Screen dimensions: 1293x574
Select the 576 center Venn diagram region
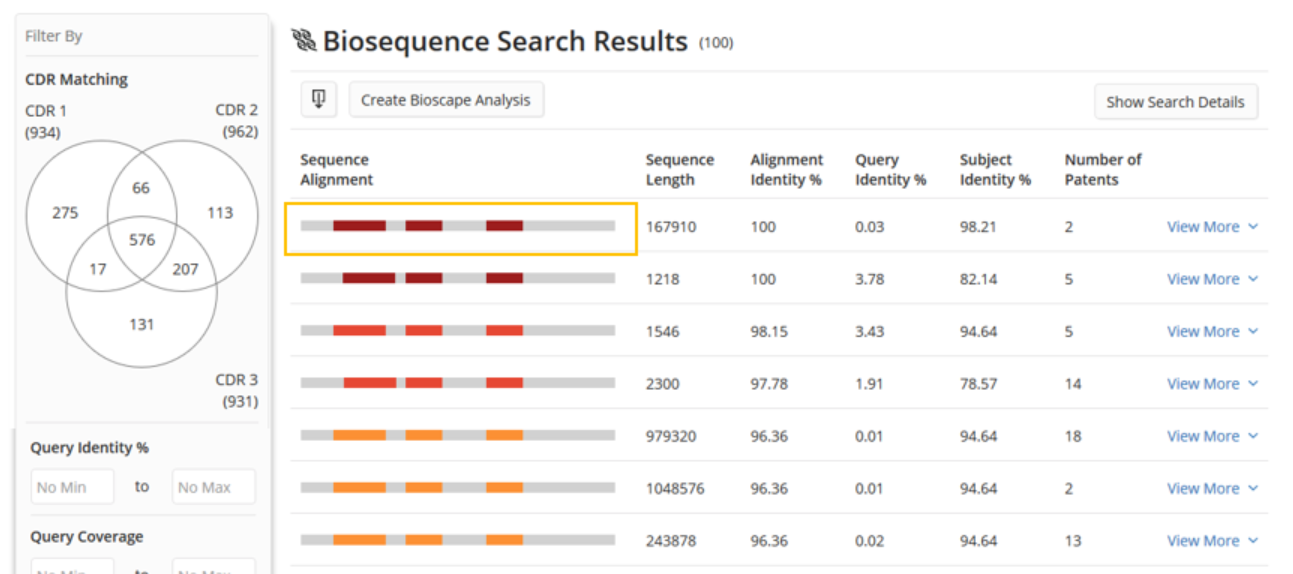pos(141,240)
